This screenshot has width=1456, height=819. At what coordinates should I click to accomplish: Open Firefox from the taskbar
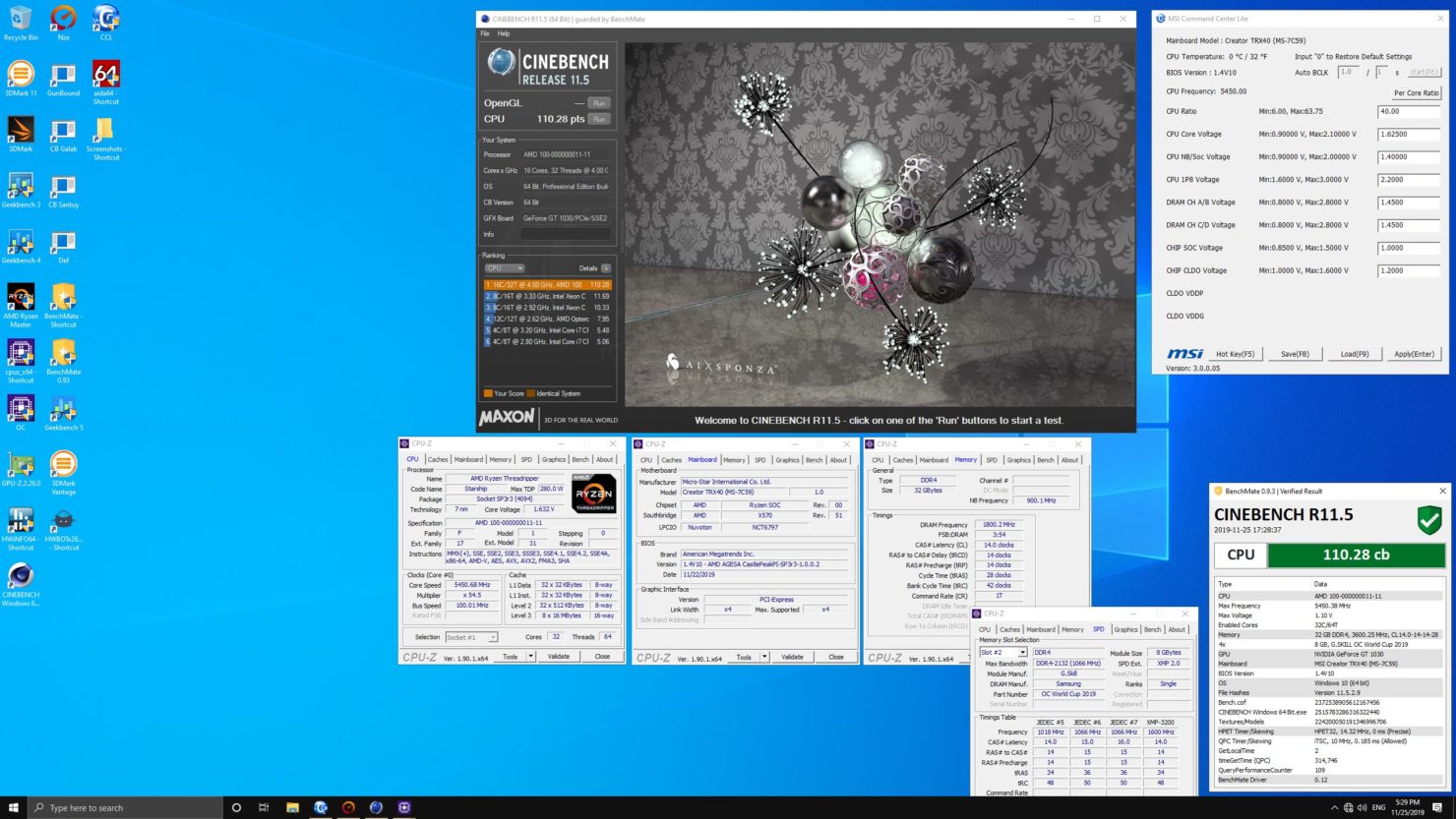376,807
